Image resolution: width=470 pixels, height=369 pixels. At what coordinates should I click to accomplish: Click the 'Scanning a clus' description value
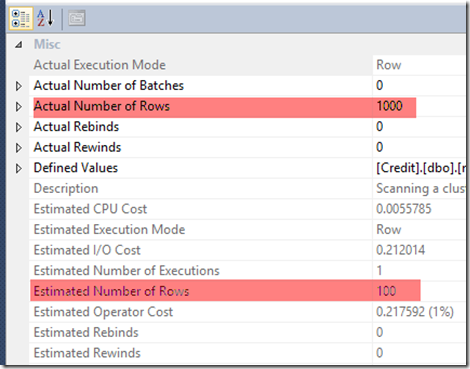coord(421,189)
